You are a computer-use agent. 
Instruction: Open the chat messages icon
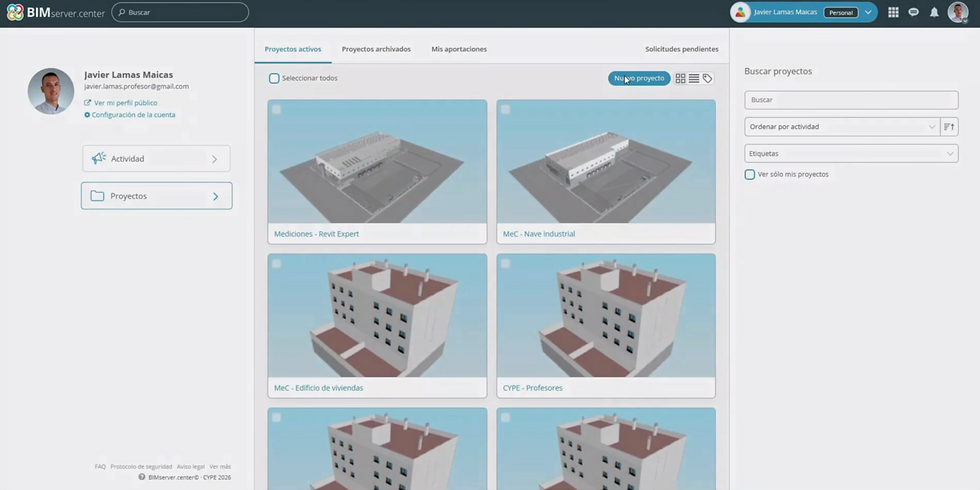[x=914, y=12]
